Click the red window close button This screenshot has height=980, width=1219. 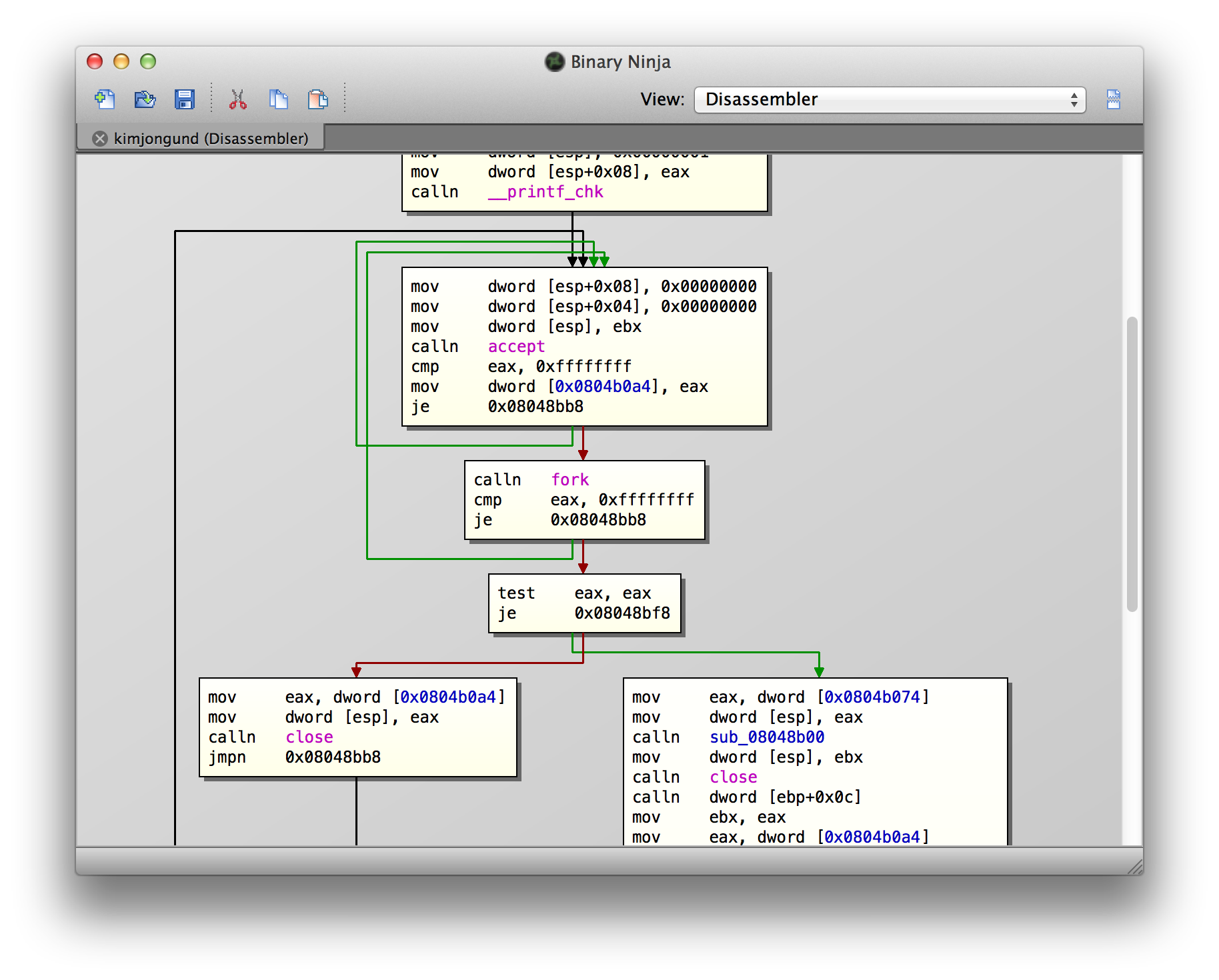[95, 61]
